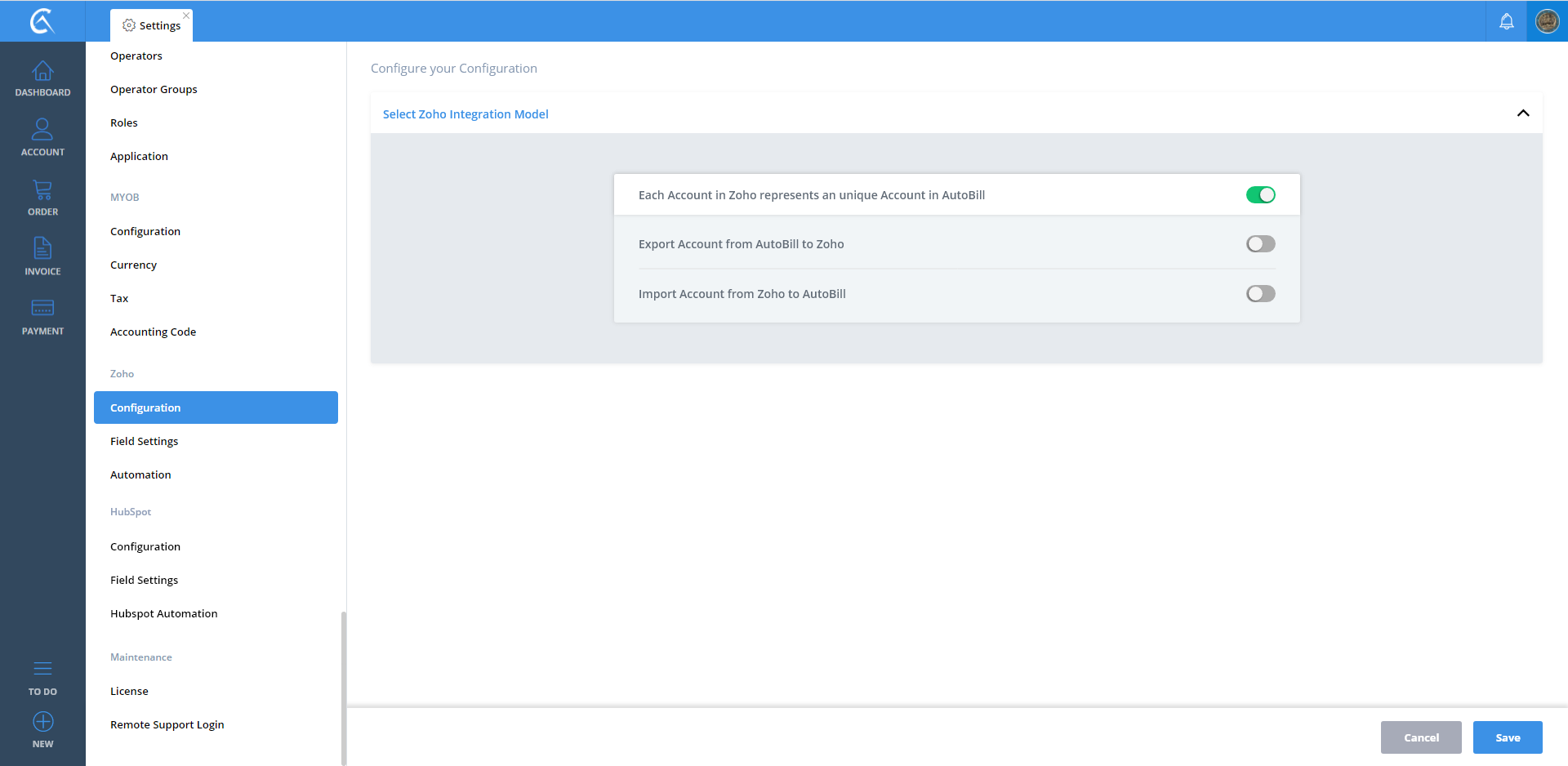Screen dimensions: 1568x766
Task: Open the Payment card icon
Action: (x=42, y=309)
